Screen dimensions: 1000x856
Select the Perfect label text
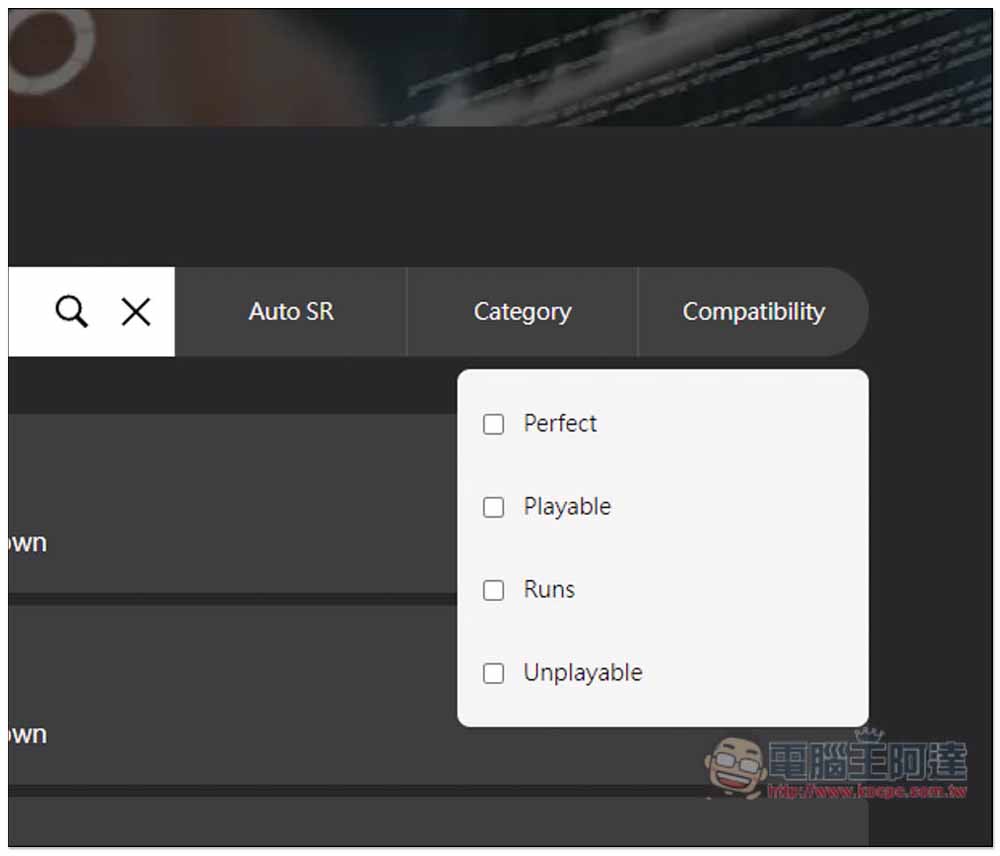560,424
